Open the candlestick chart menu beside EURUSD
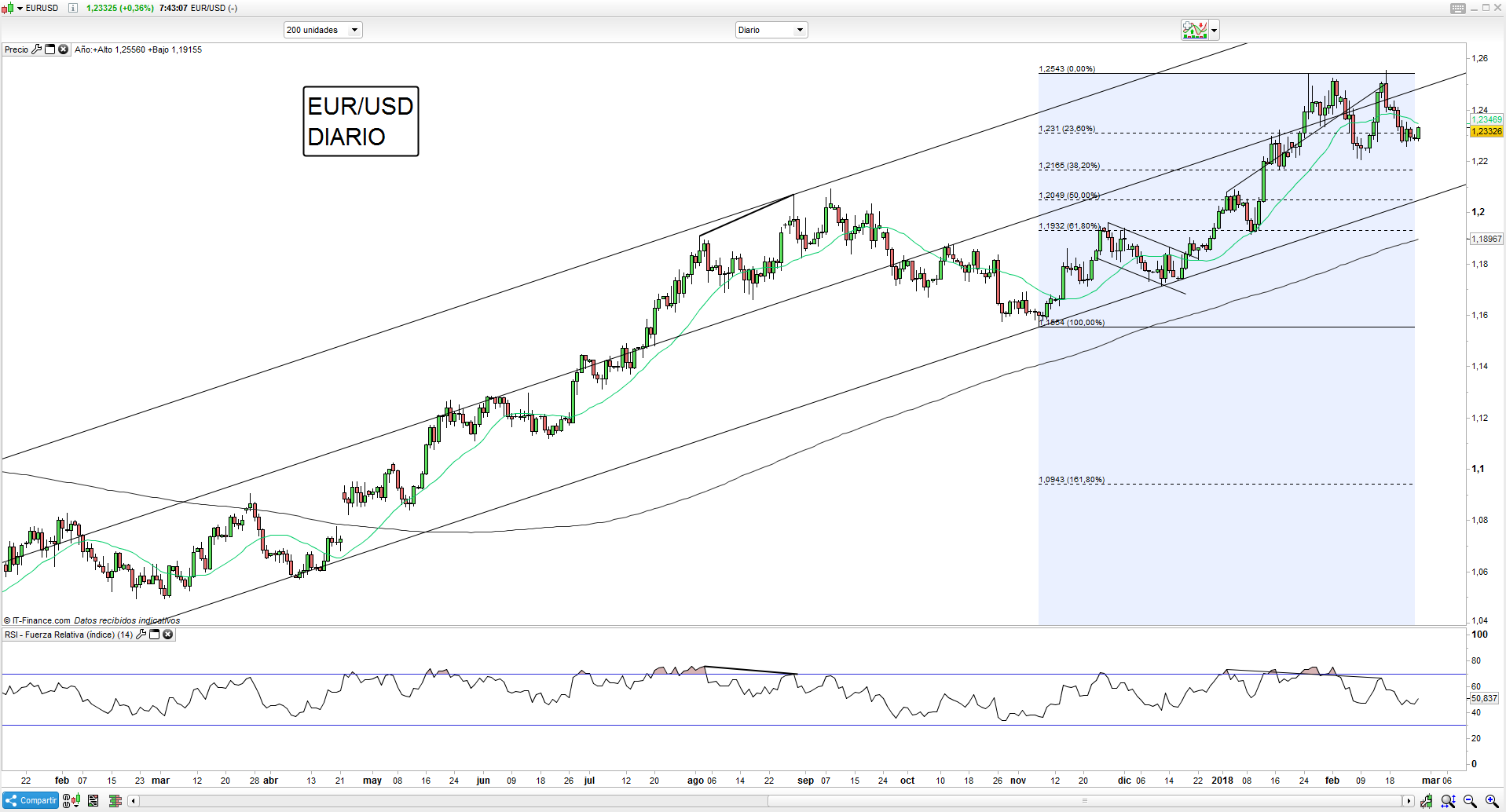This screenshot has width=1506, height=812. click(x=7, y=8)
